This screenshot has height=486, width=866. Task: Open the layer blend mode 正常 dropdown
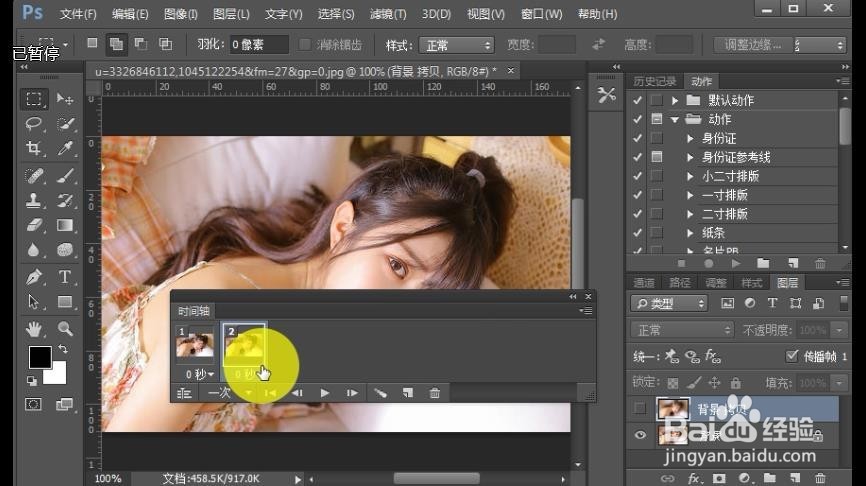(682, 330)
